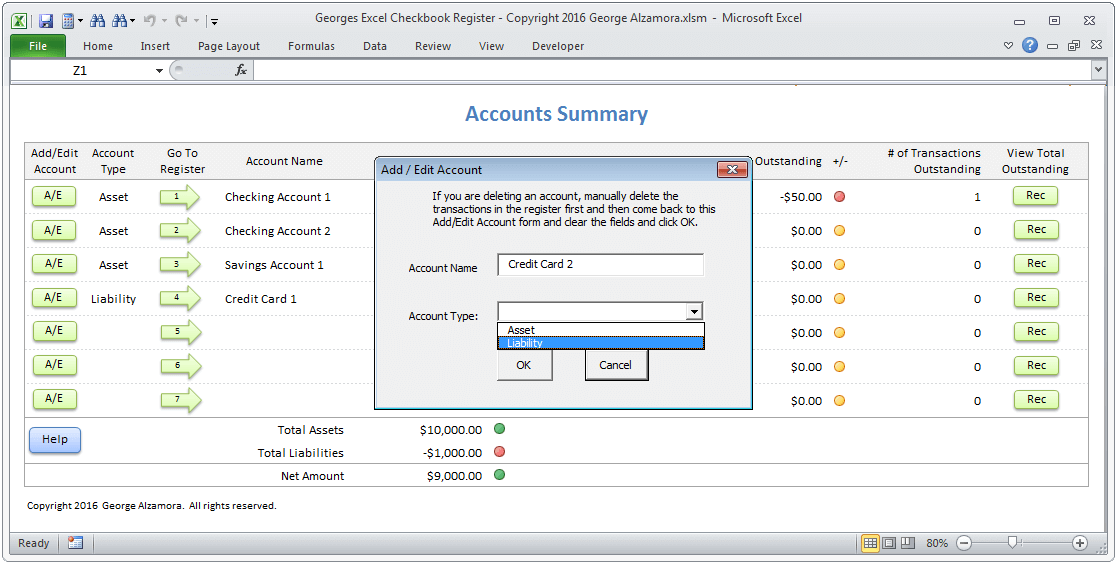The image size is (1117, 564).
Task: Click the Excel application icon in title bar
Action: [20, 21]
